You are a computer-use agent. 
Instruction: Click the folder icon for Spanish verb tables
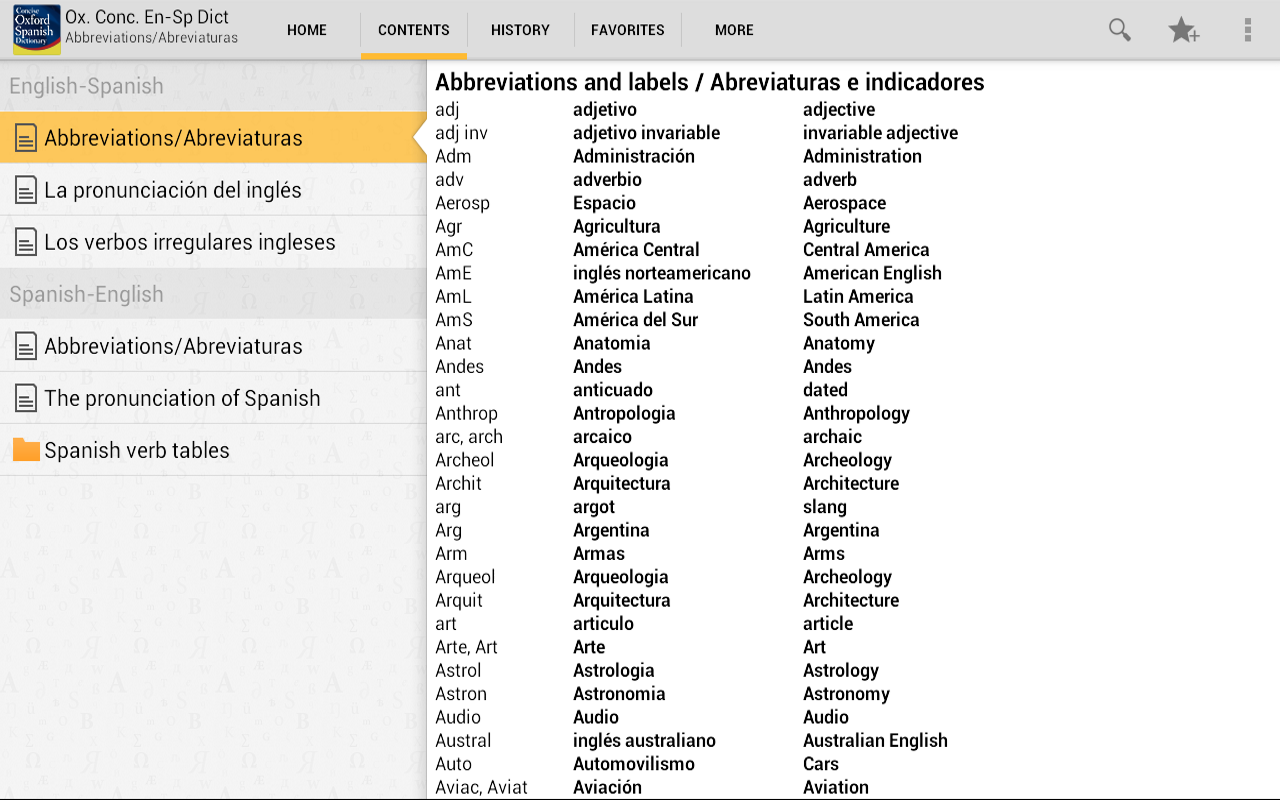click(x=26, y=450)
